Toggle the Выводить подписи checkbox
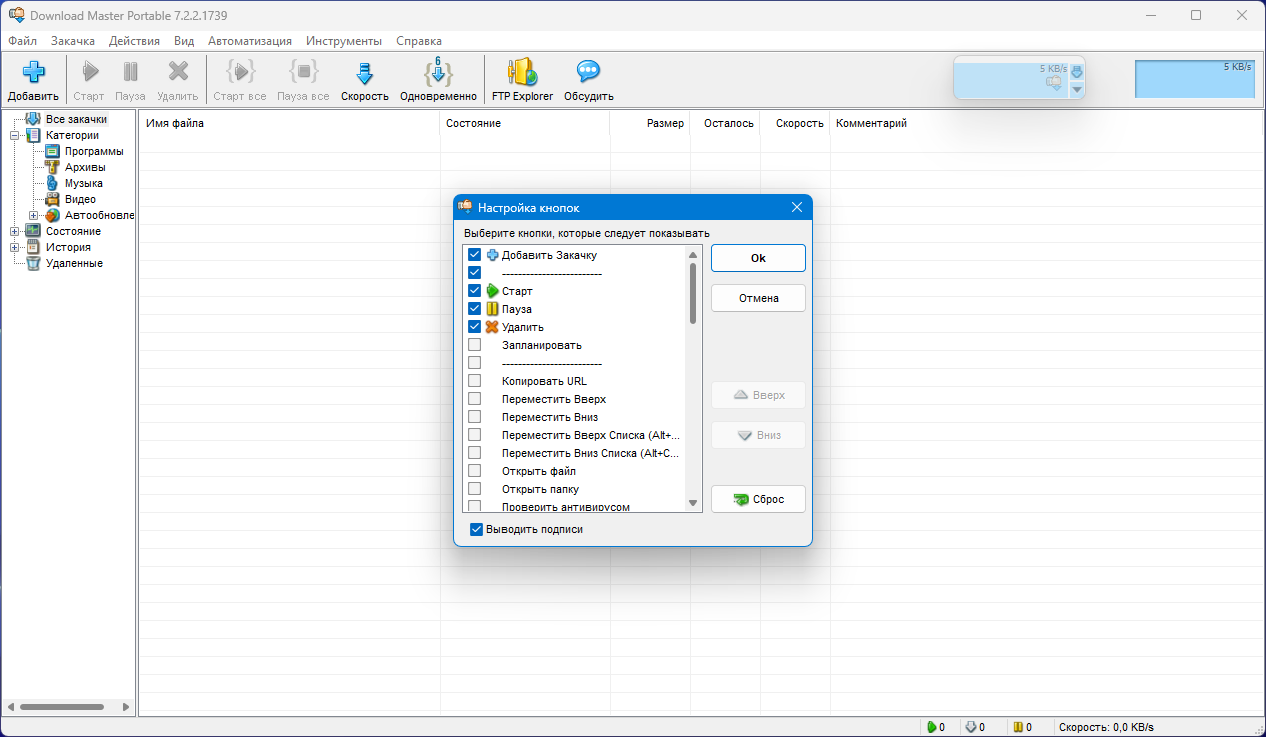 (477, 529)
